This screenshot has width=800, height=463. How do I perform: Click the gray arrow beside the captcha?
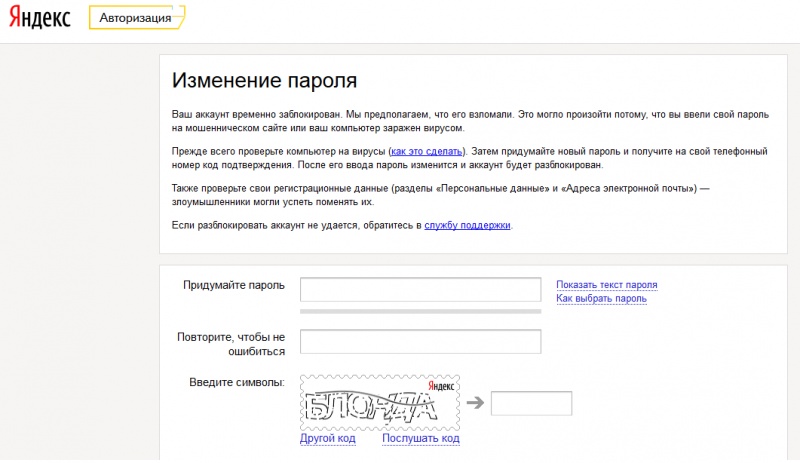[x=475, y=403]
